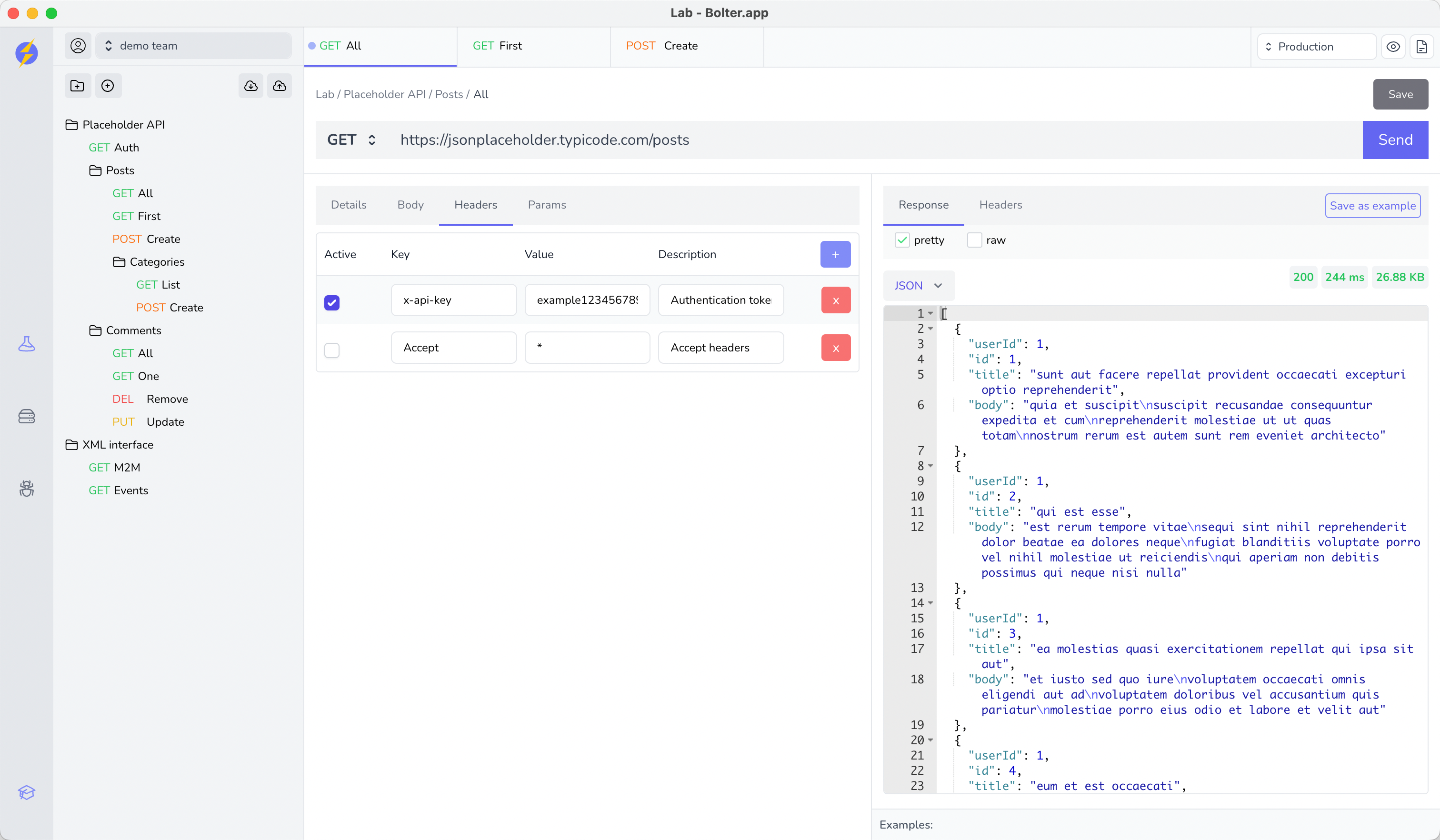Click the Posts folder icon
This screenshot has width=1440, height=840.
[x=95, y=170]
